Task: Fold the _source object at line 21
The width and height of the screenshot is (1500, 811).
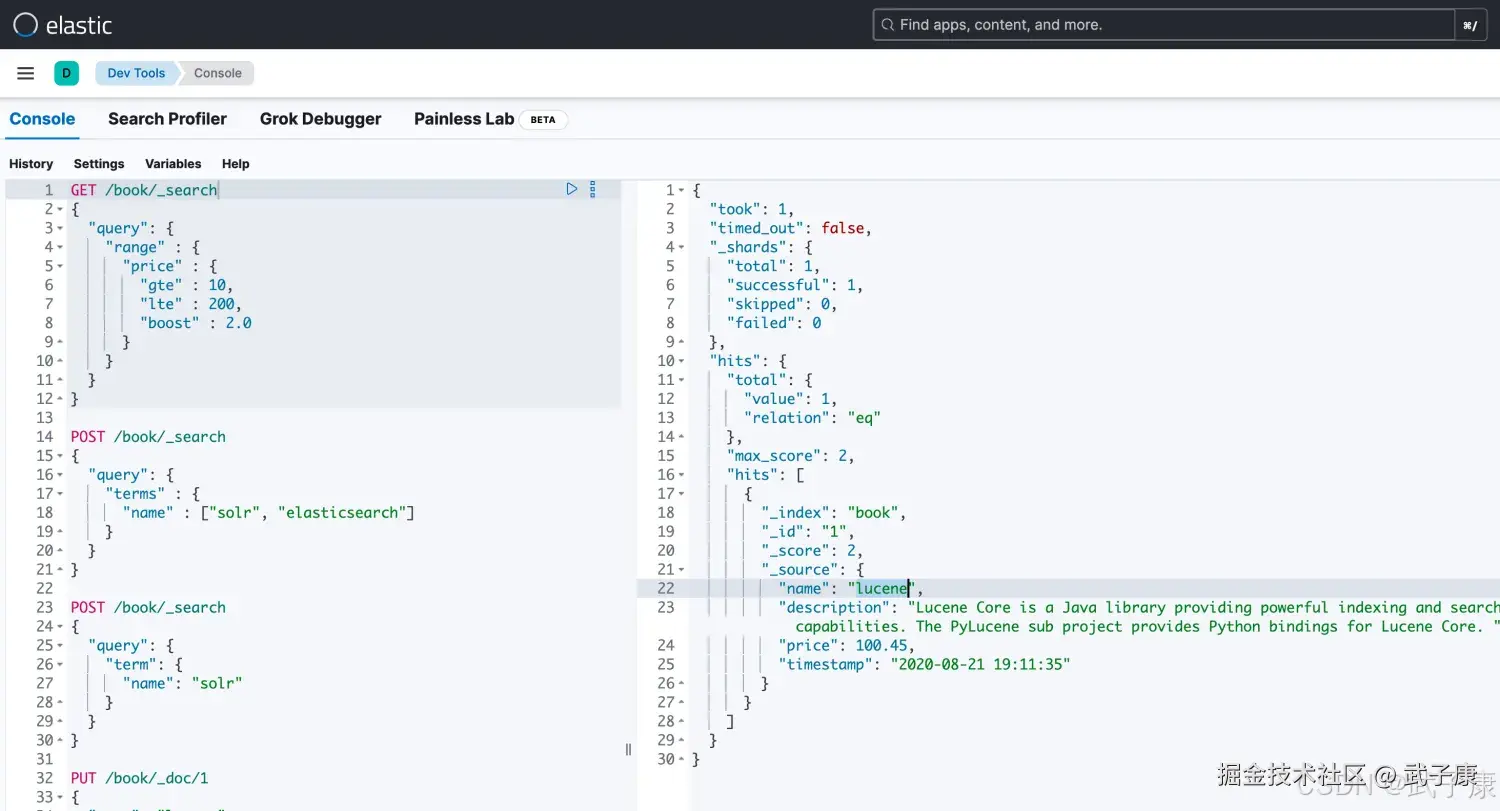Action: [x=682, y=570]
